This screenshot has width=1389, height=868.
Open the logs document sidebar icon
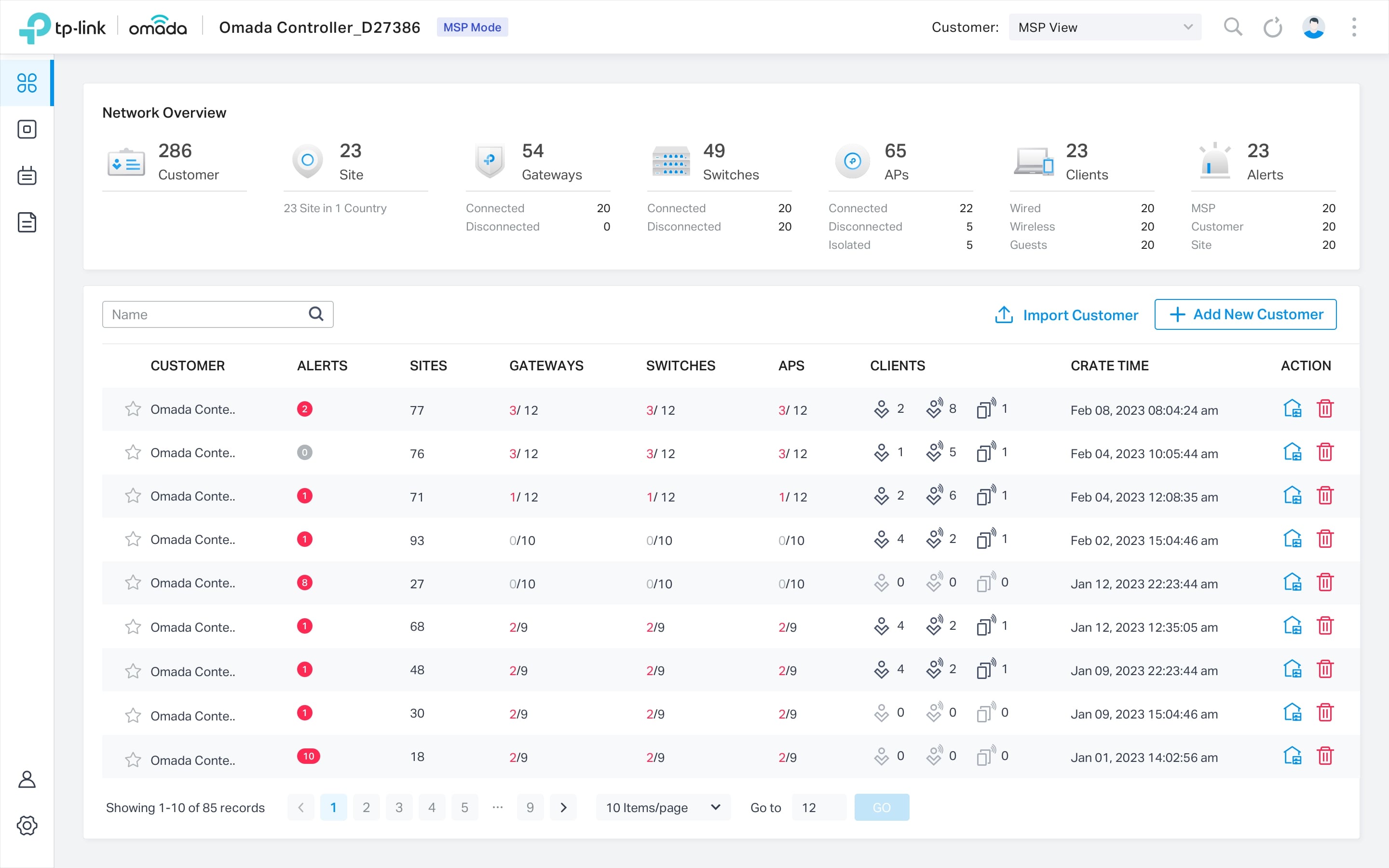tap(27, 222)
